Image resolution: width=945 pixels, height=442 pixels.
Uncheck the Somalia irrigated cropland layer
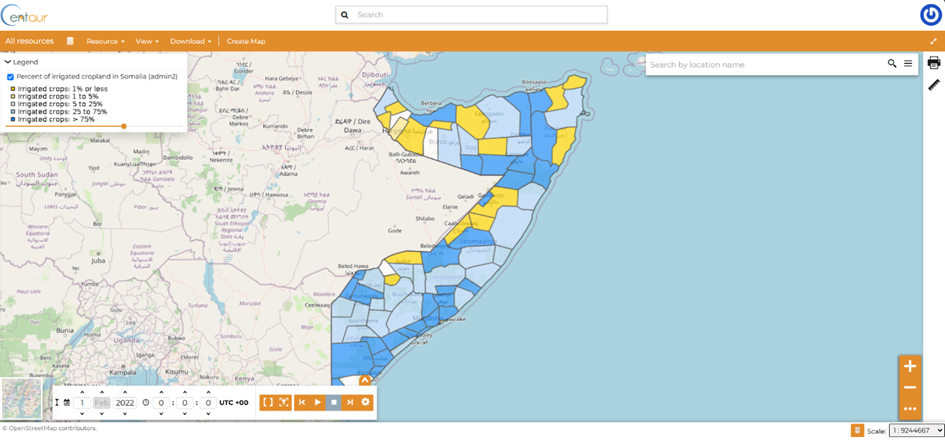tap(10, 76)
